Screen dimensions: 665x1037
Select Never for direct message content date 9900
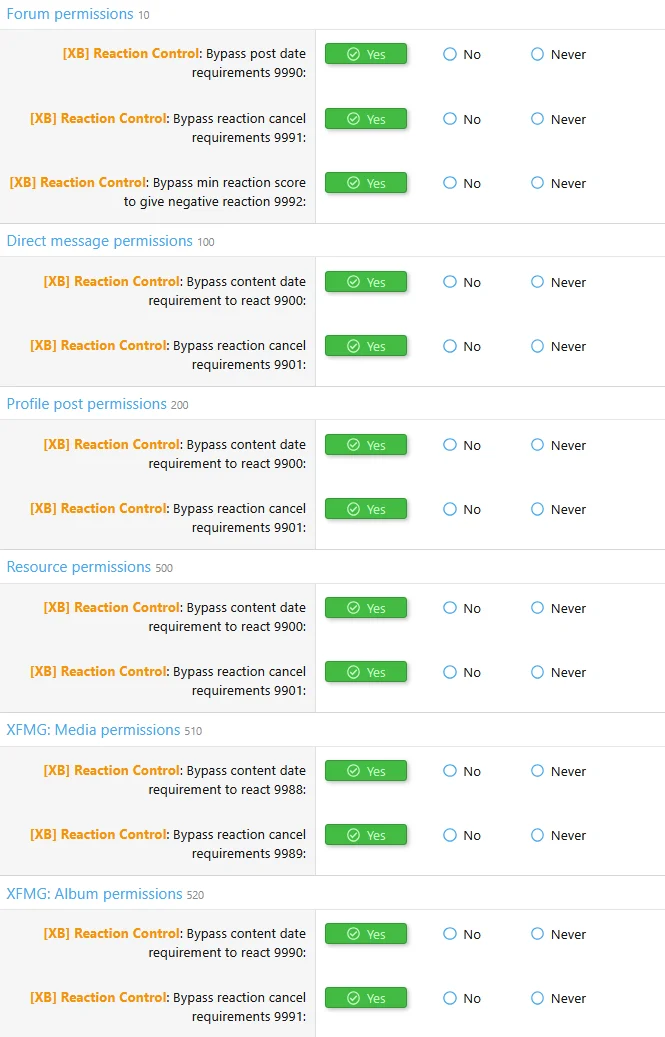(x=537, y=282)
